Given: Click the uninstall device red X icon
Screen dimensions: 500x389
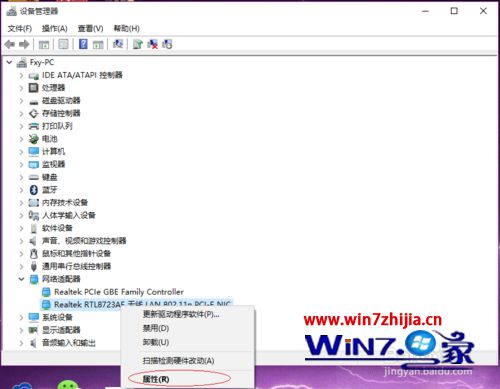Looking at the screenshot, I should (153, 44).
